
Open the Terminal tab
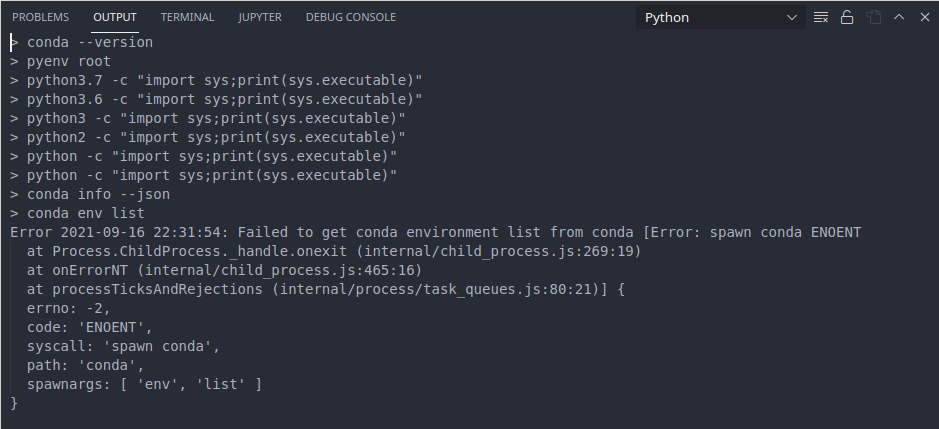tap(187, 17)
